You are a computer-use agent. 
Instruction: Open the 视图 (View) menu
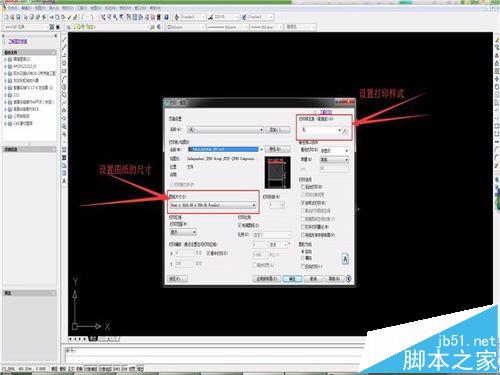[40, 8]
